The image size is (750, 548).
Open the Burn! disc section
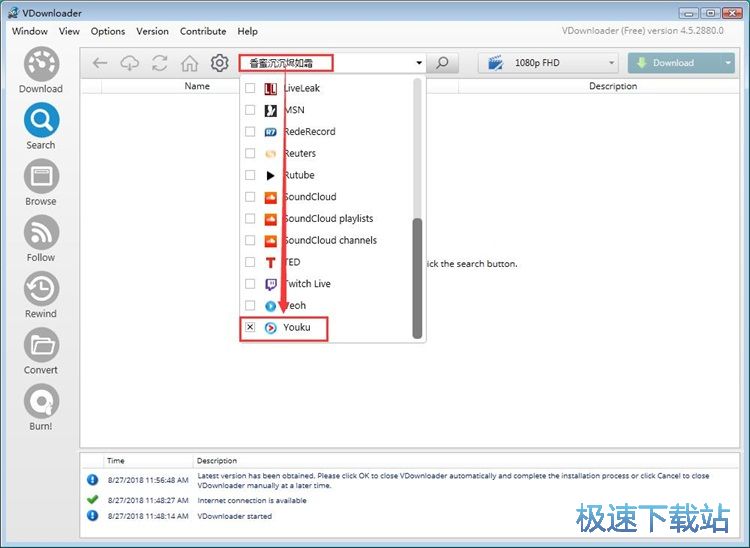click(x=41, y=407)
